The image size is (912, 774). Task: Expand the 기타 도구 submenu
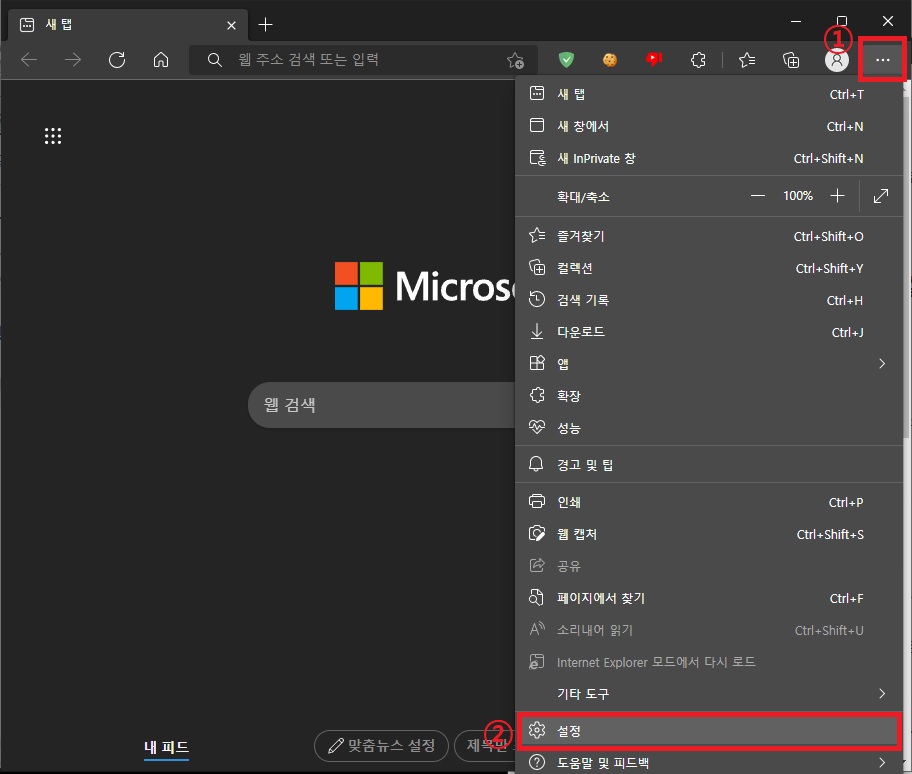pyautogui.click(x=708, y=693)
